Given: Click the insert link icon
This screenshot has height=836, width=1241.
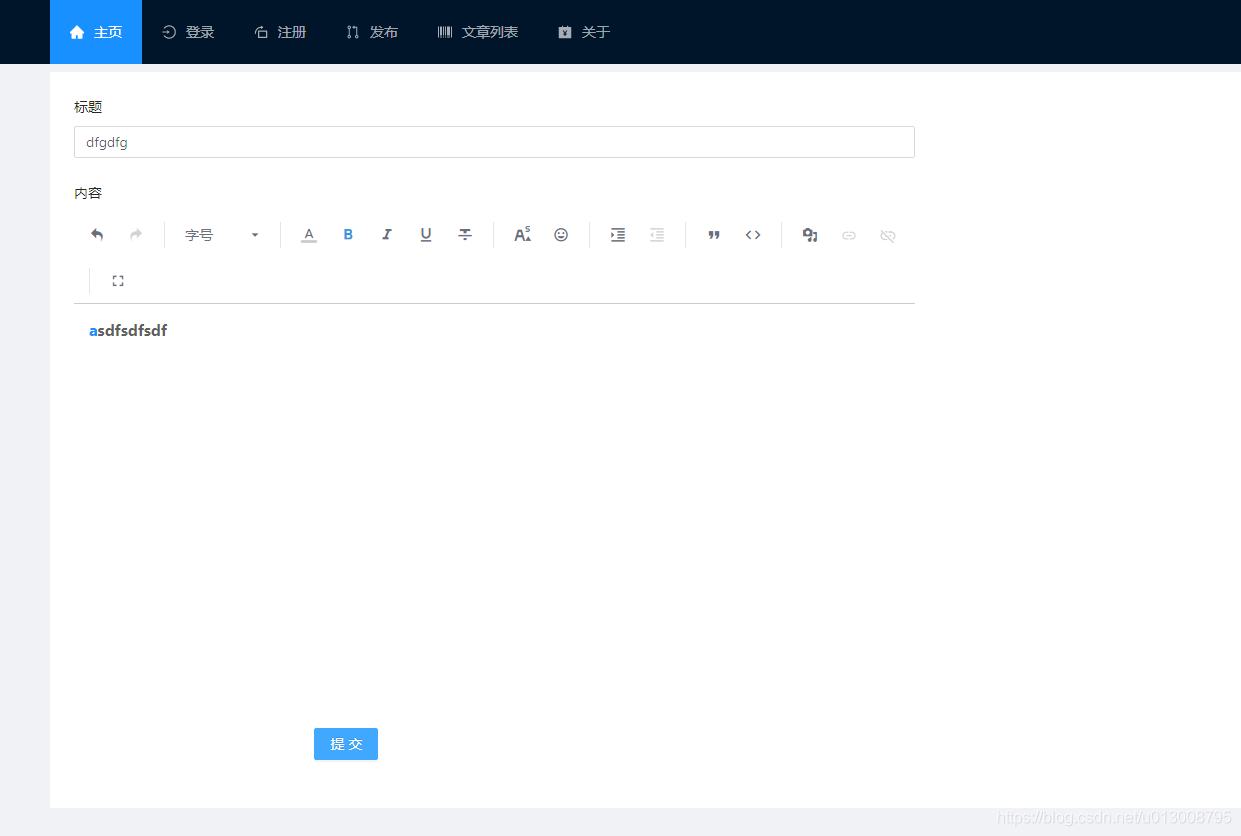Looking at the screenshot, I should (849, 235).
